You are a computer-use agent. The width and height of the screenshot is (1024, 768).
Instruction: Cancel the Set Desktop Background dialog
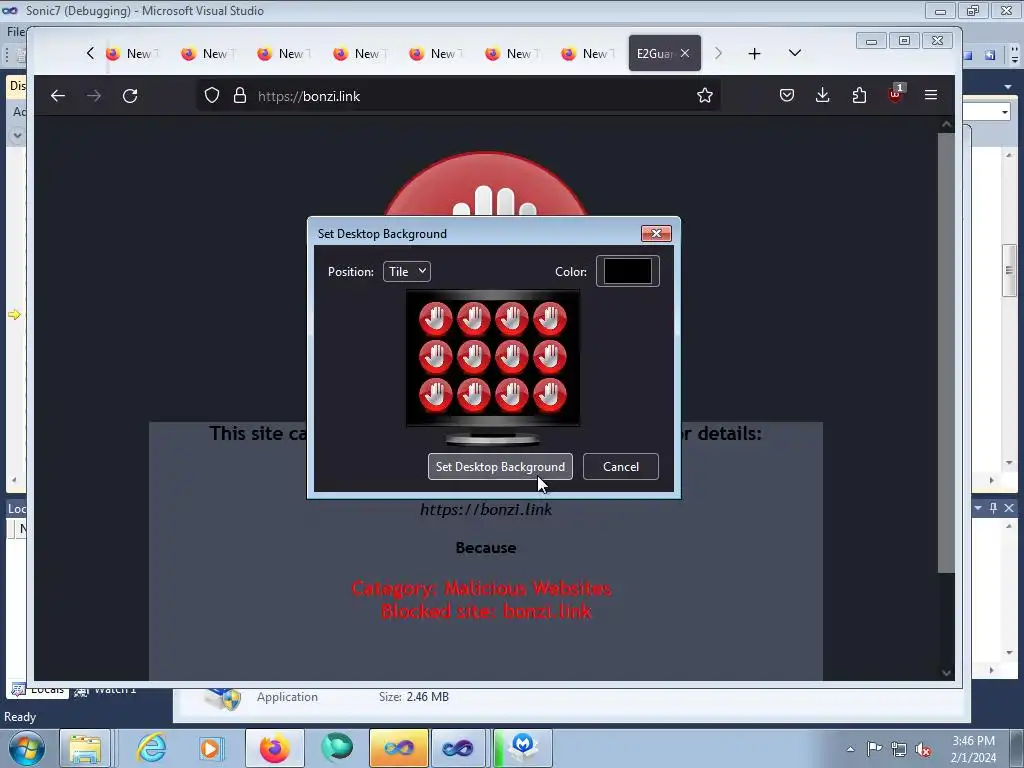click(620, 466)
